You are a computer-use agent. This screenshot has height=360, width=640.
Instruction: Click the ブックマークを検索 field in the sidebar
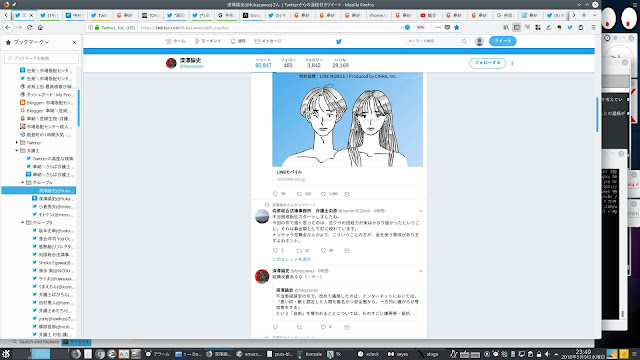41,58
